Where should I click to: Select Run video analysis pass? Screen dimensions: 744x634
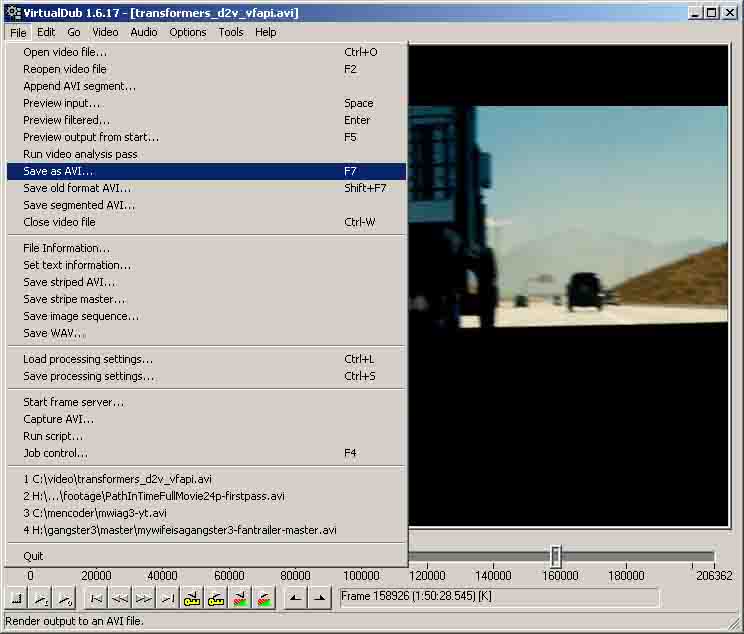tap(206, 154)
